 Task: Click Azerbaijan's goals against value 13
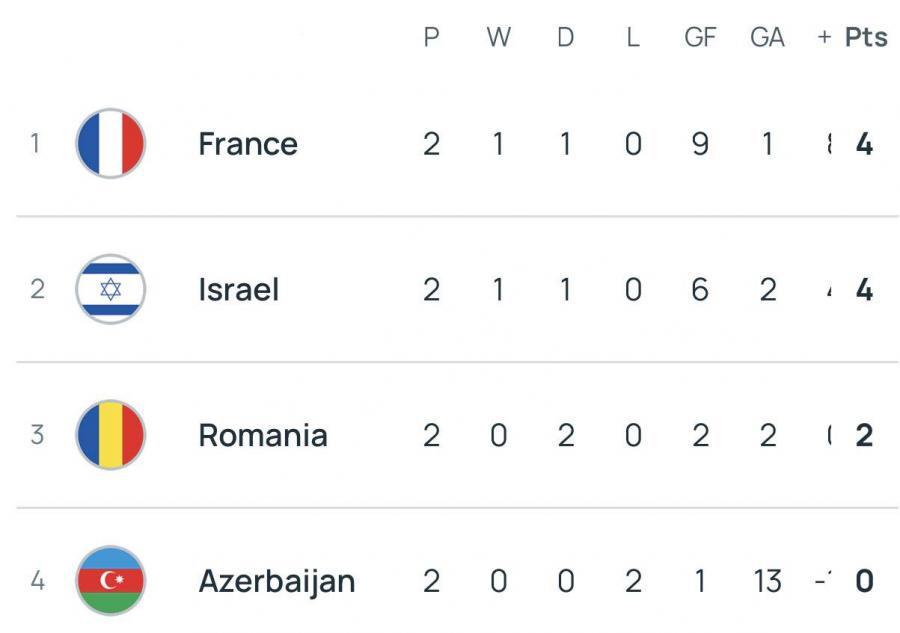point(767,581)
